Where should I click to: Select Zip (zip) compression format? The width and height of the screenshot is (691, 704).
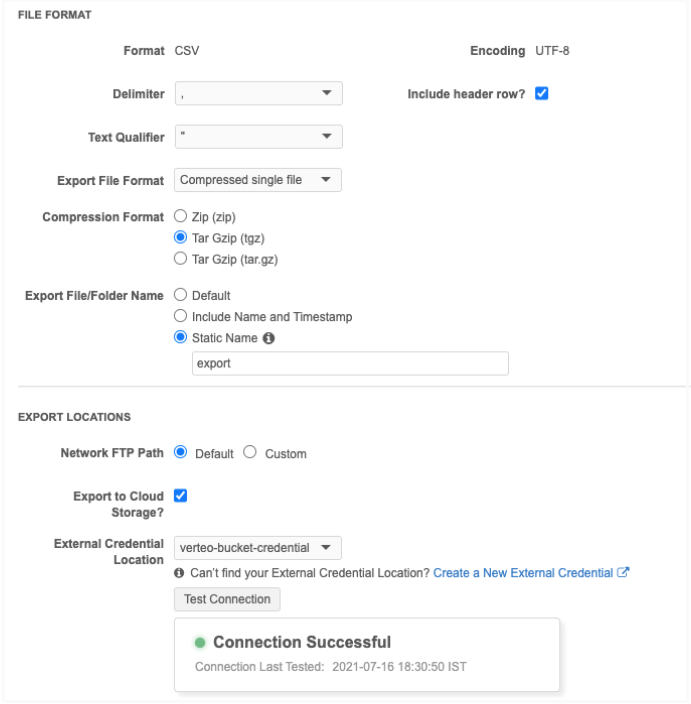click(181, 216)
